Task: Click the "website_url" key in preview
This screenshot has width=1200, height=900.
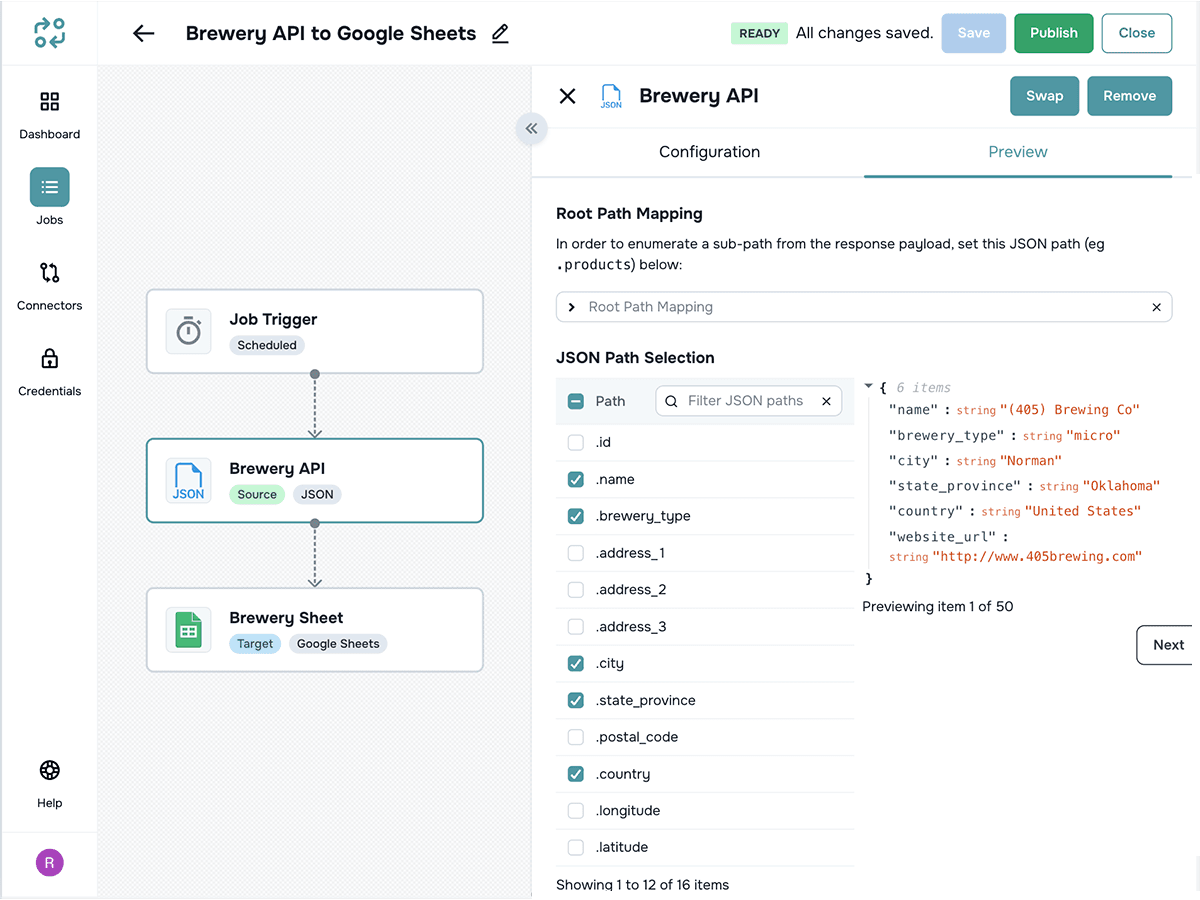Action: (942, 537)
